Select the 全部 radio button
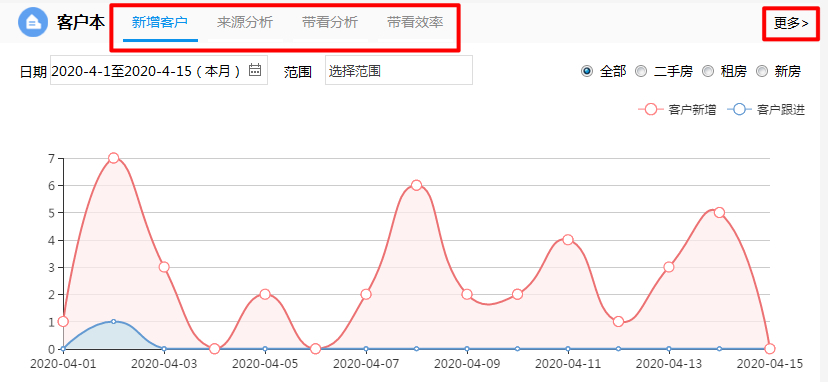 (x=586, y=71)
